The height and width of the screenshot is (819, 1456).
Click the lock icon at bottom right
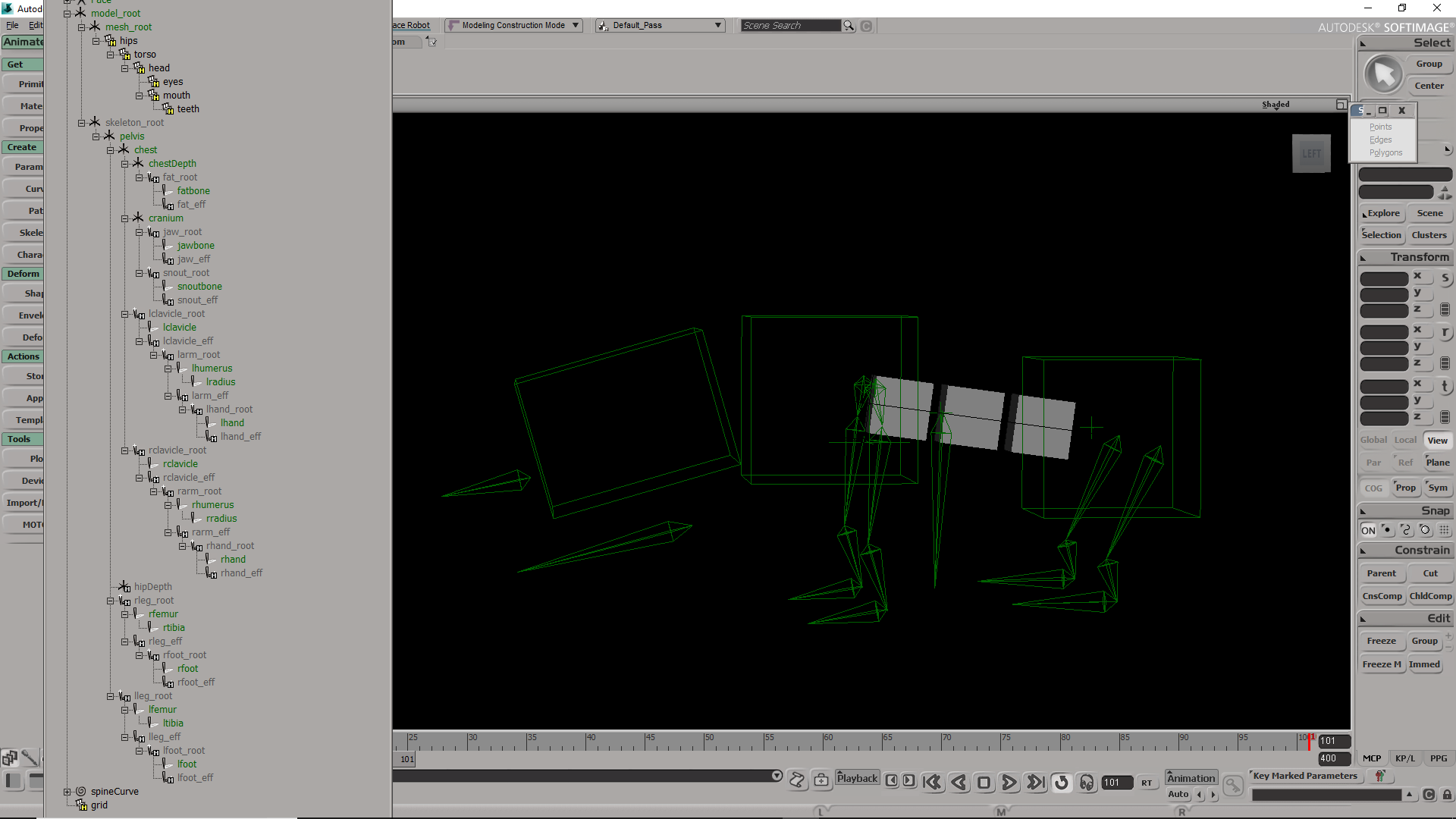point(1447,795)
